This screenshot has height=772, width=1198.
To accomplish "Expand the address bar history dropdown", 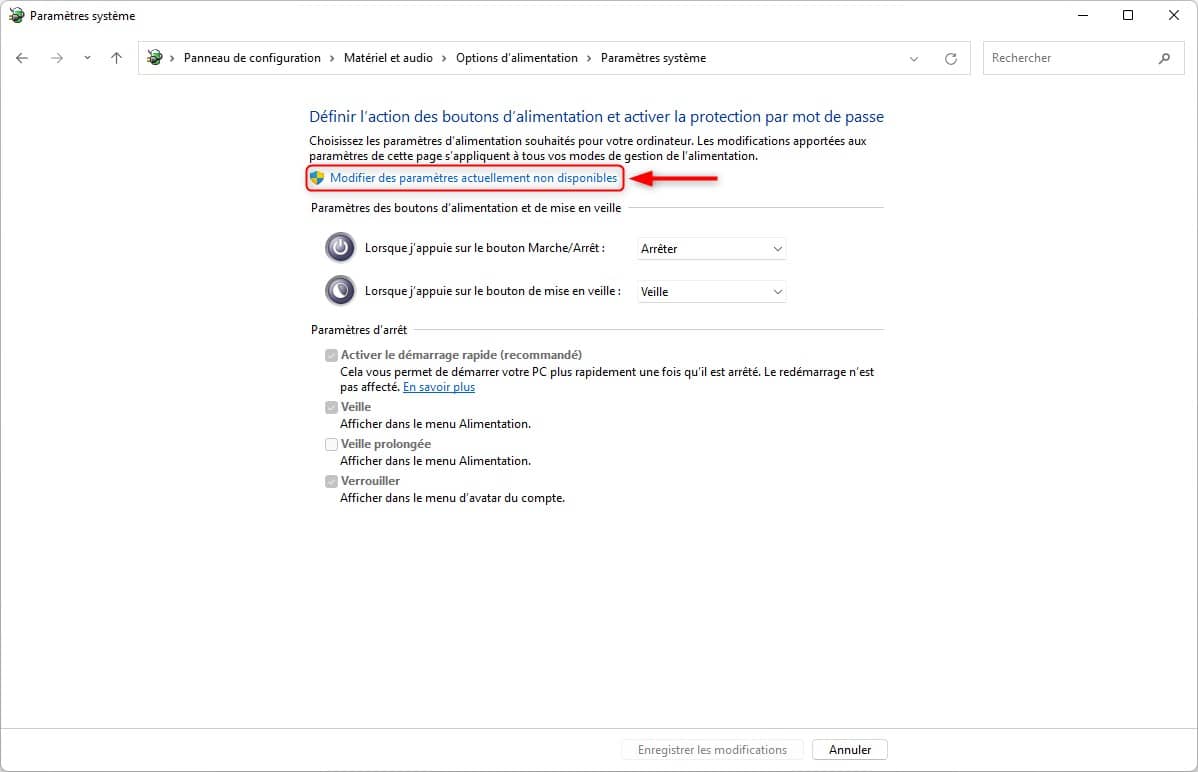I will pos(914,59).
